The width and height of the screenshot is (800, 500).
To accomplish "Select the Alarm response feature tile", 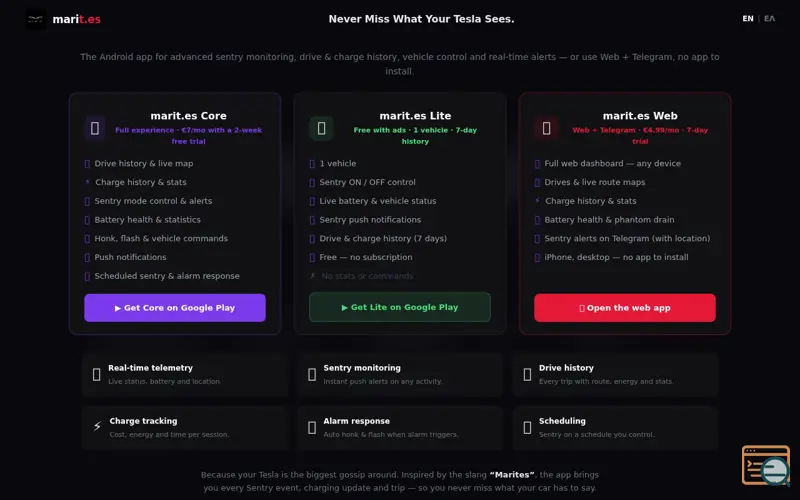I will 400,428.
